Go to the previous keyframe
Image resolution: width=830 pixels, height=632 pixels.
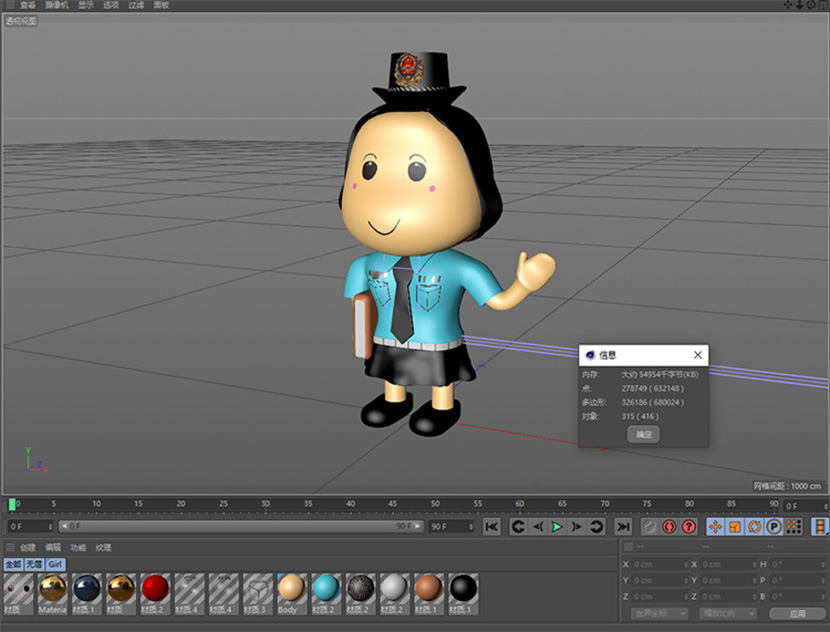(518, 526)
